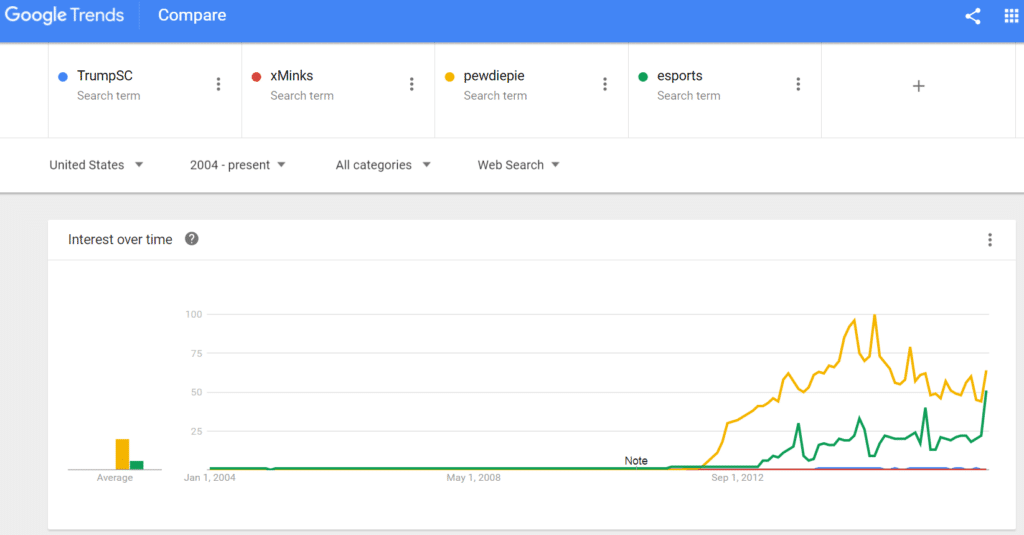Edit the xMinks search term
This screenshot has height=535, width=1024.
click(291, 76)
